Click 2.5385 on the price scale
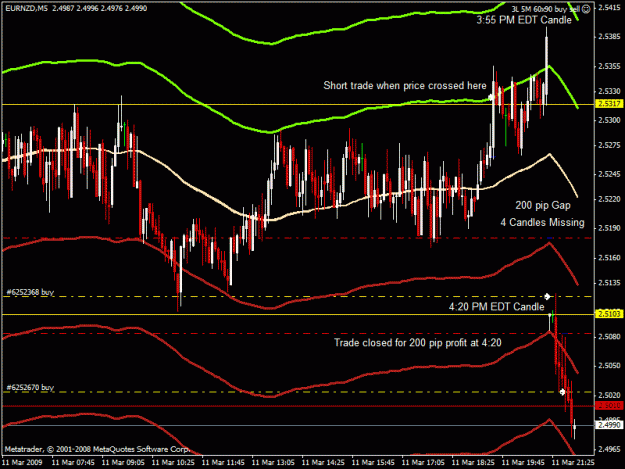 609,37
